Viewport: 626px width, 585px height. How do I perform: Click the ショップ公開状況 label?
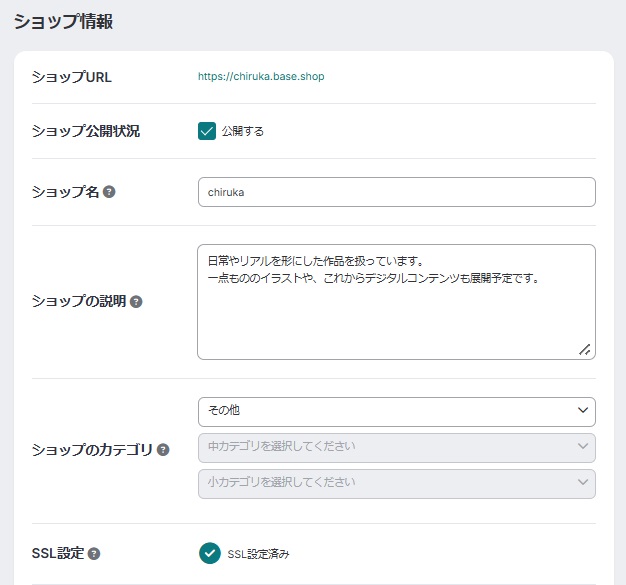tap(86, 131)
